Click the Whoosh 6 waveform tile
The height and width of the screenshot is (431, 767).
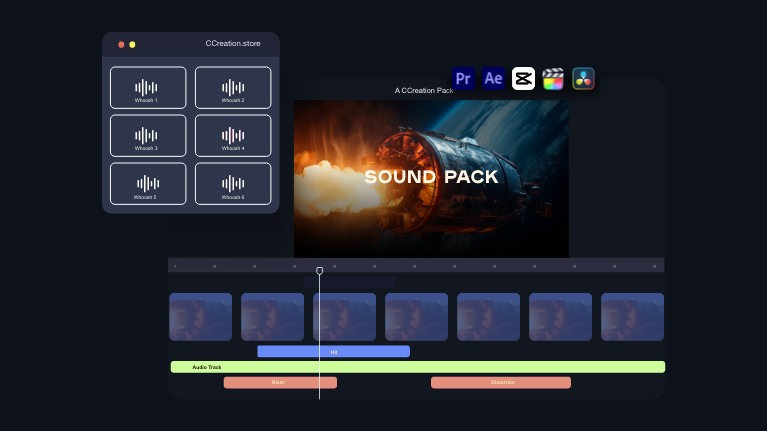point(233,183)
